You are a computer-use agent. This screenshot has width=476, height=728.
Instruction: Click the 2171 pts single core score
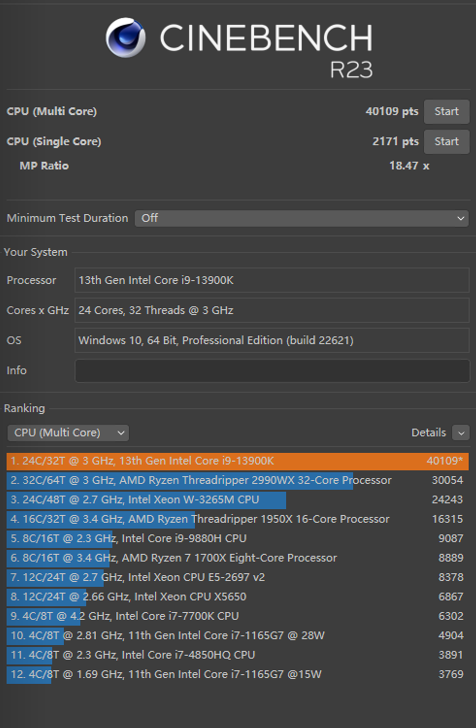[x=395, y=142]
